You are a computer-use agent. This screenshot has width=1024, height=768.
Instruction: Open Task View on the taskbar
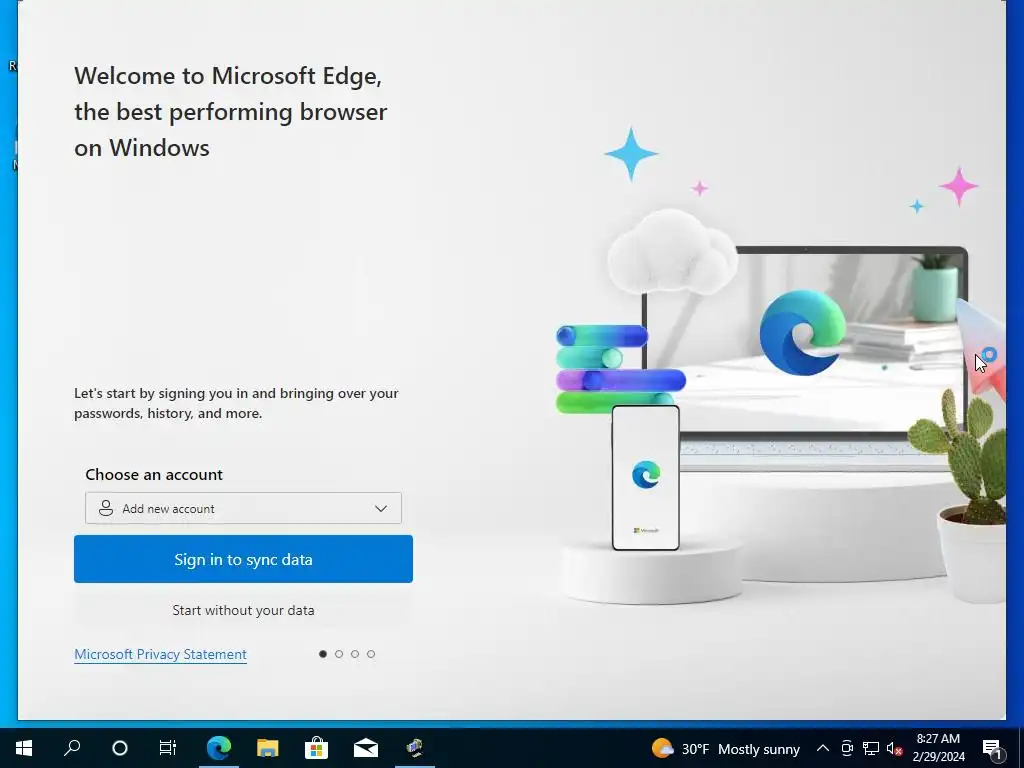(168, 748)
